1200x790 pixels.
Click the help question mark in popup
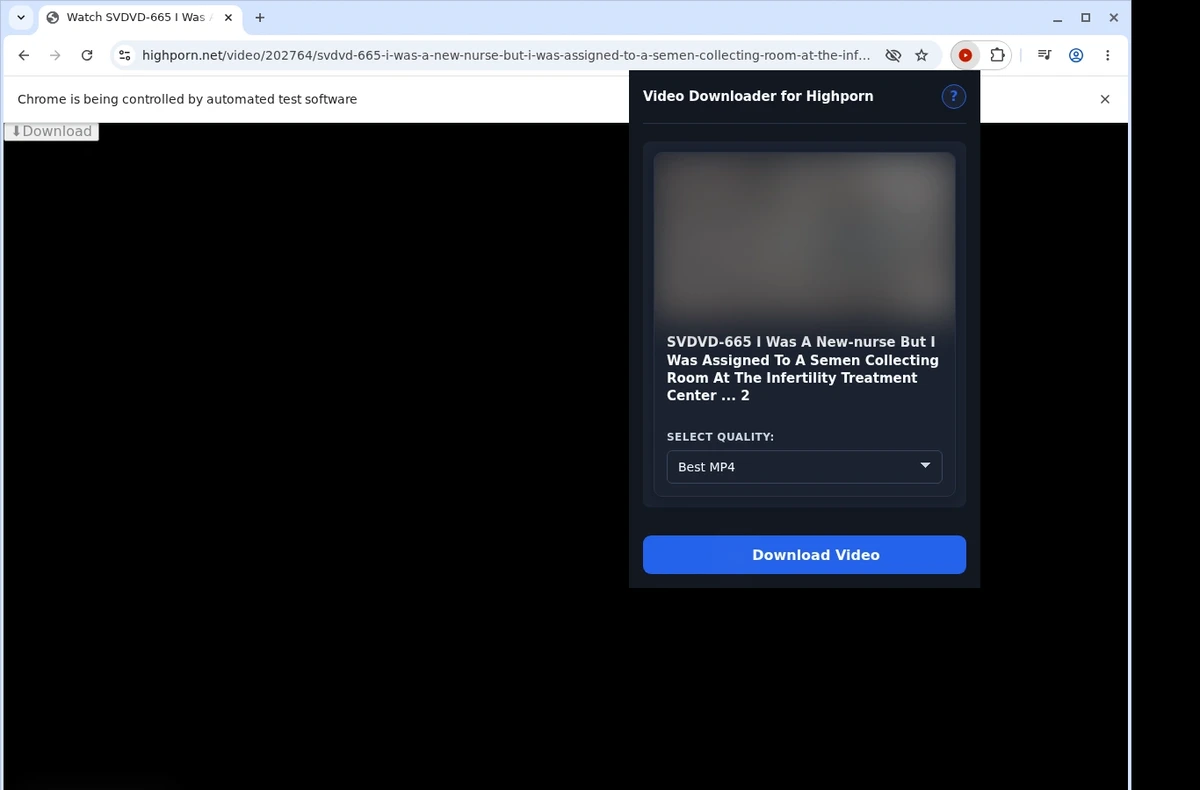coord(953,96)
